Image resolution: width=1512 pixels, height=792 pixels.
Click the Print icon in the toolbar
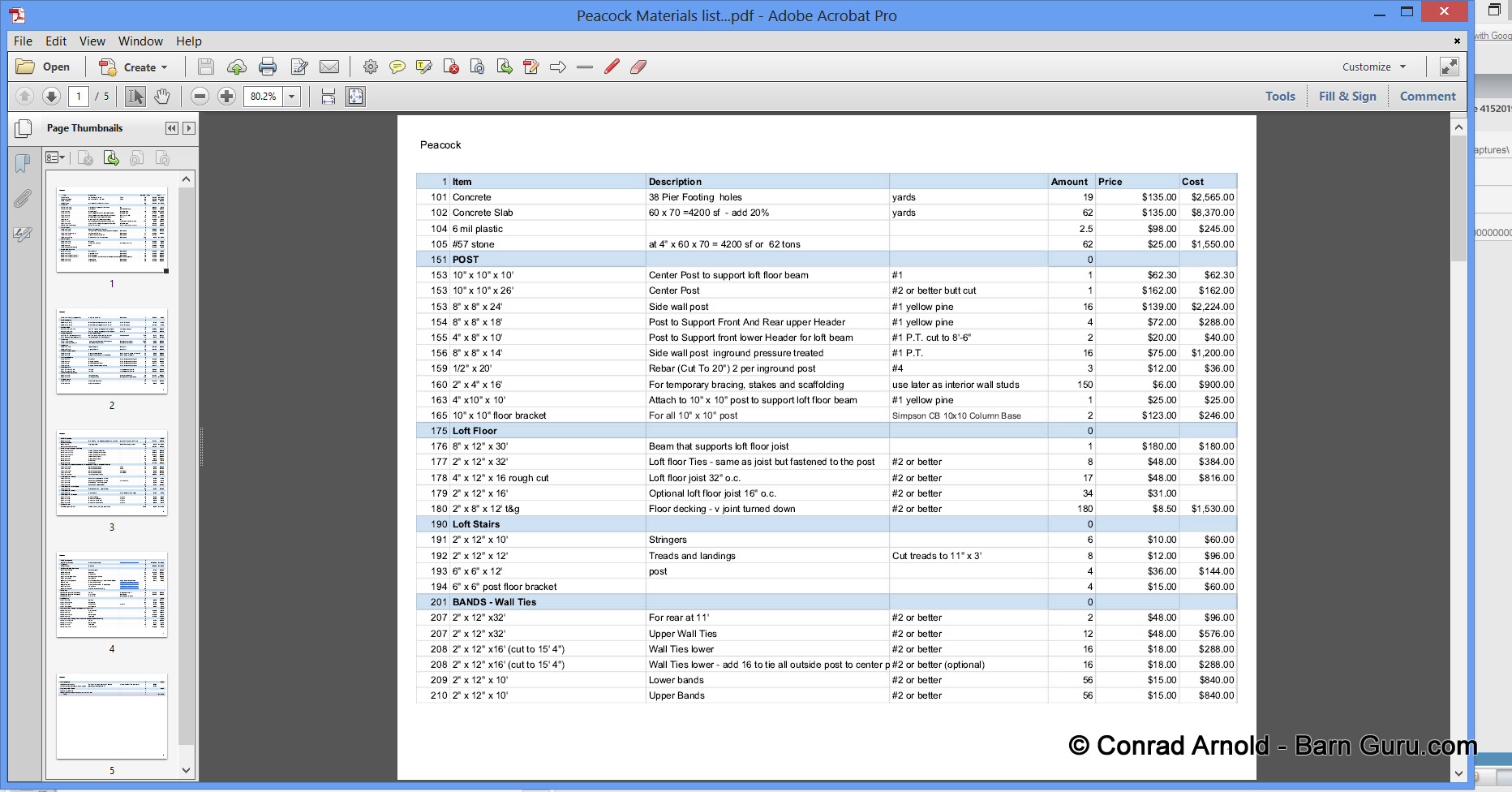[x=268, y=67]
